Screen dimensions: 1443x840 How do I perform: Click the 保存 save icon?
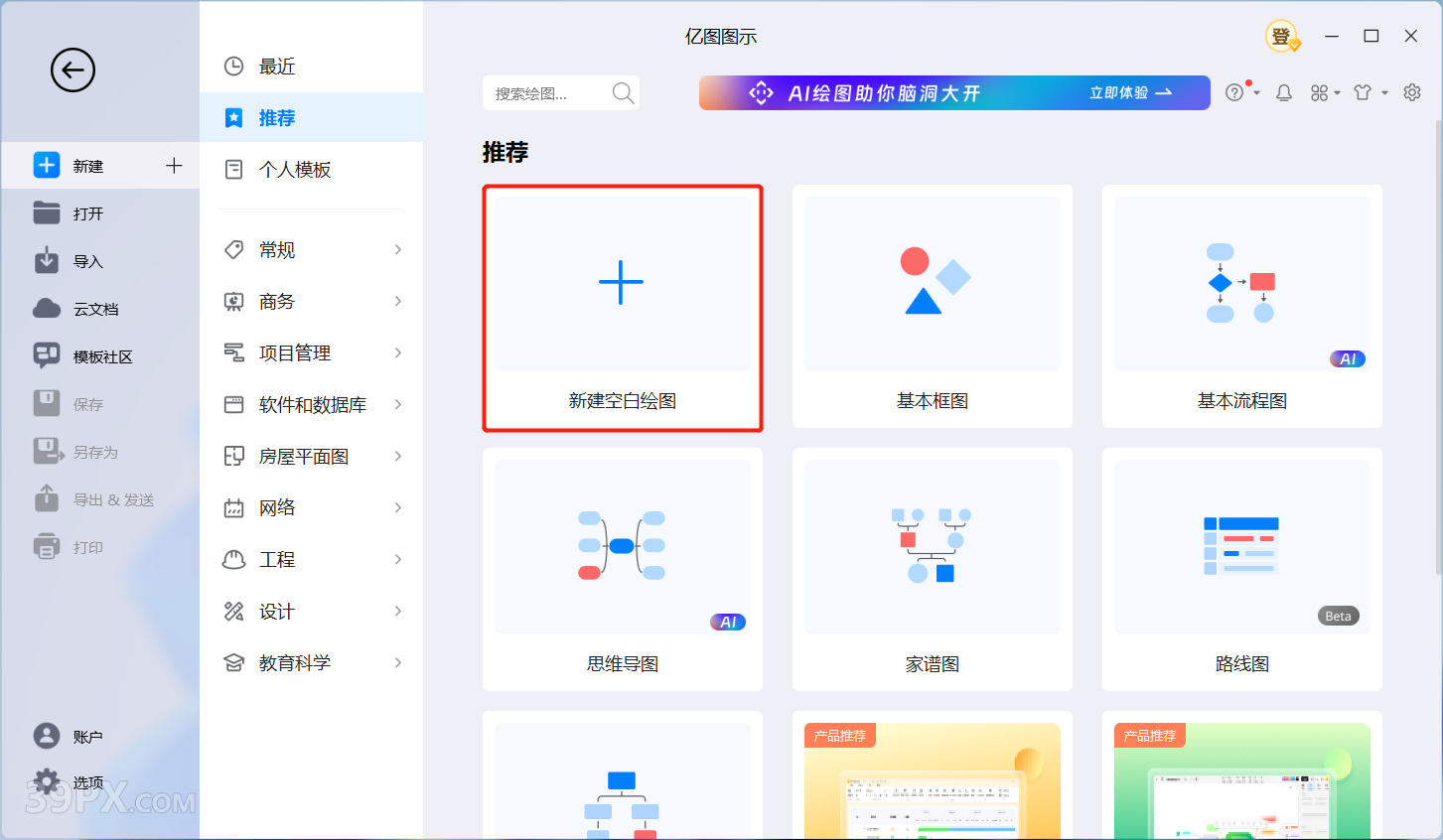click(x=47, y=403)
